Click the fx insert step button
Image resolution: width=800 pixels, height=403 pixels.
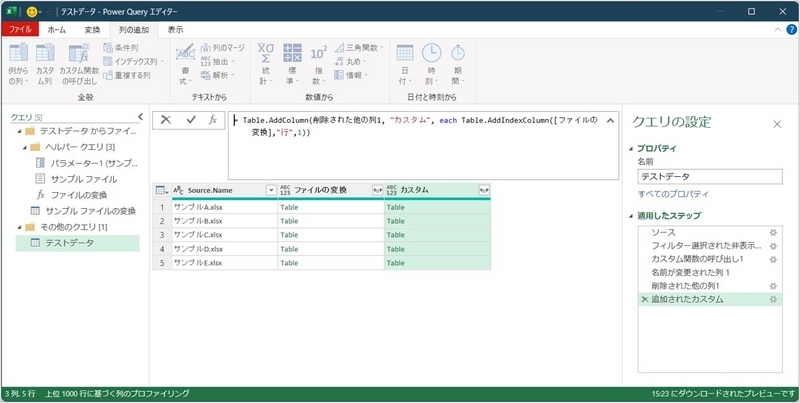coord(213,120)
